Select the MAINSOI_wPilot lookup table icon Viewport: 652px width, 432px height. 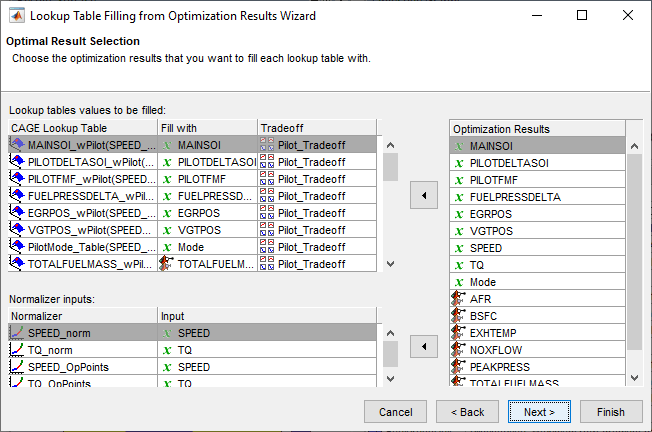coord(17,145)
